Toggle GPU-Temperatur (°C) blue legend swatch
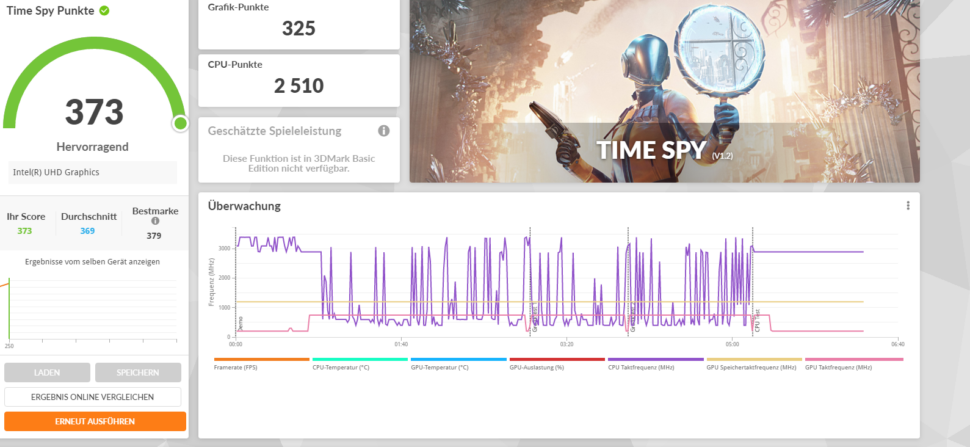The image size is (970, 447). click(458, 359)
